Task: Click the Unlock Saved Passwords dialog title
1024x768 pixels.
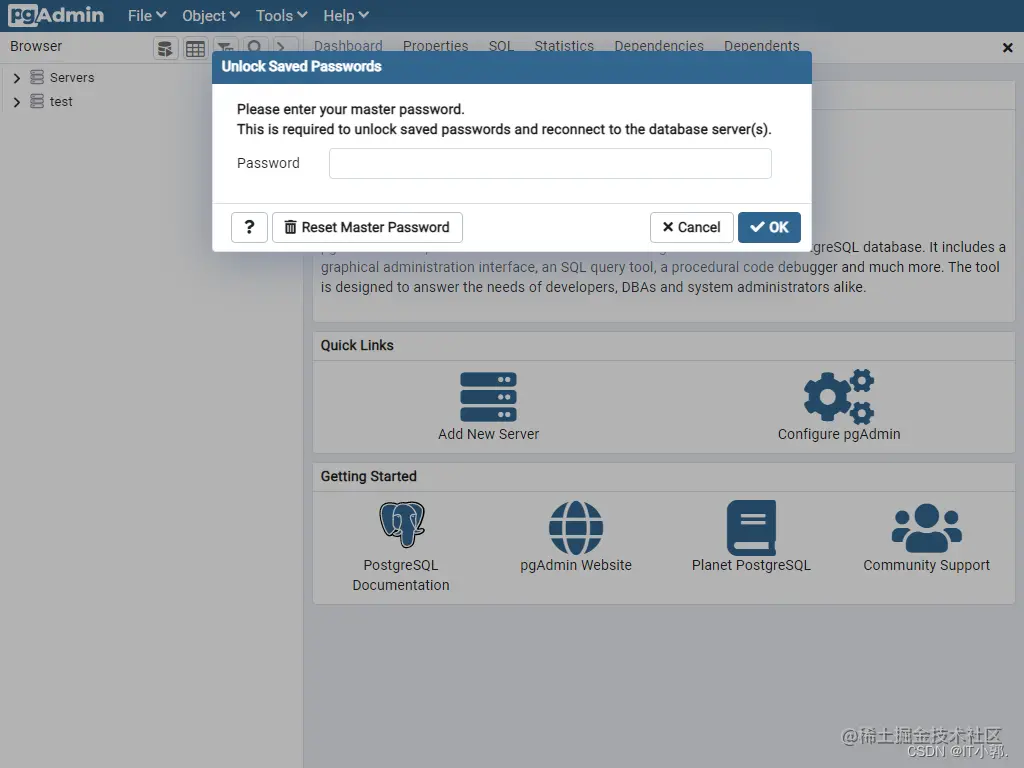Action: [302, 67]
